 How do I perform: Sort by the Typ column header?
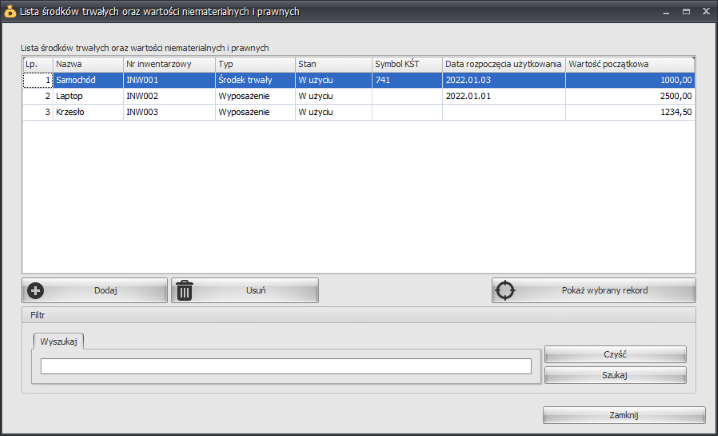click(255, 64)
